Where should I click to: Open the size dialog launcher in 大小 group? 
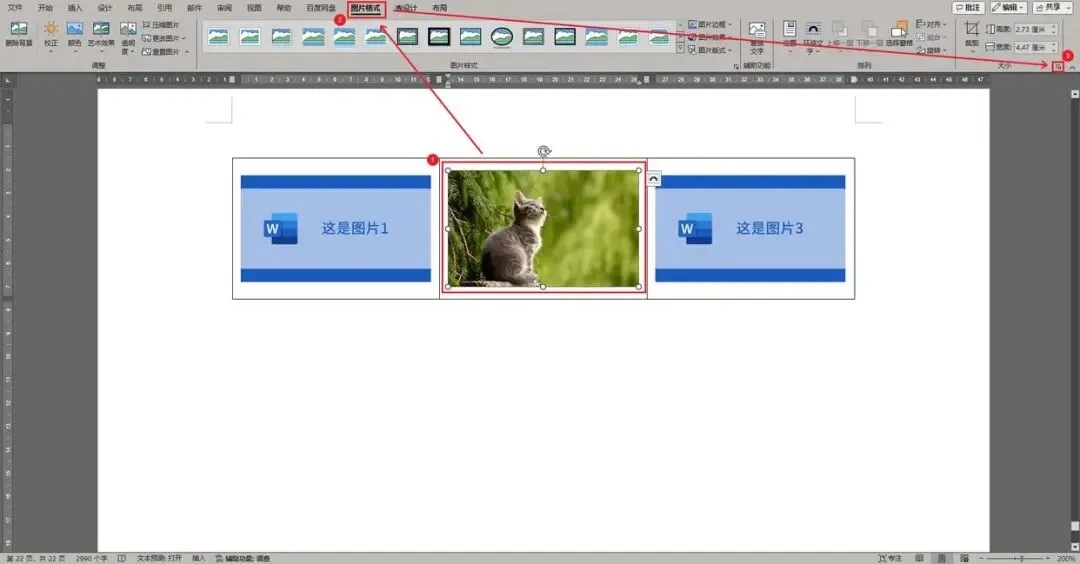click(1059, 66)
